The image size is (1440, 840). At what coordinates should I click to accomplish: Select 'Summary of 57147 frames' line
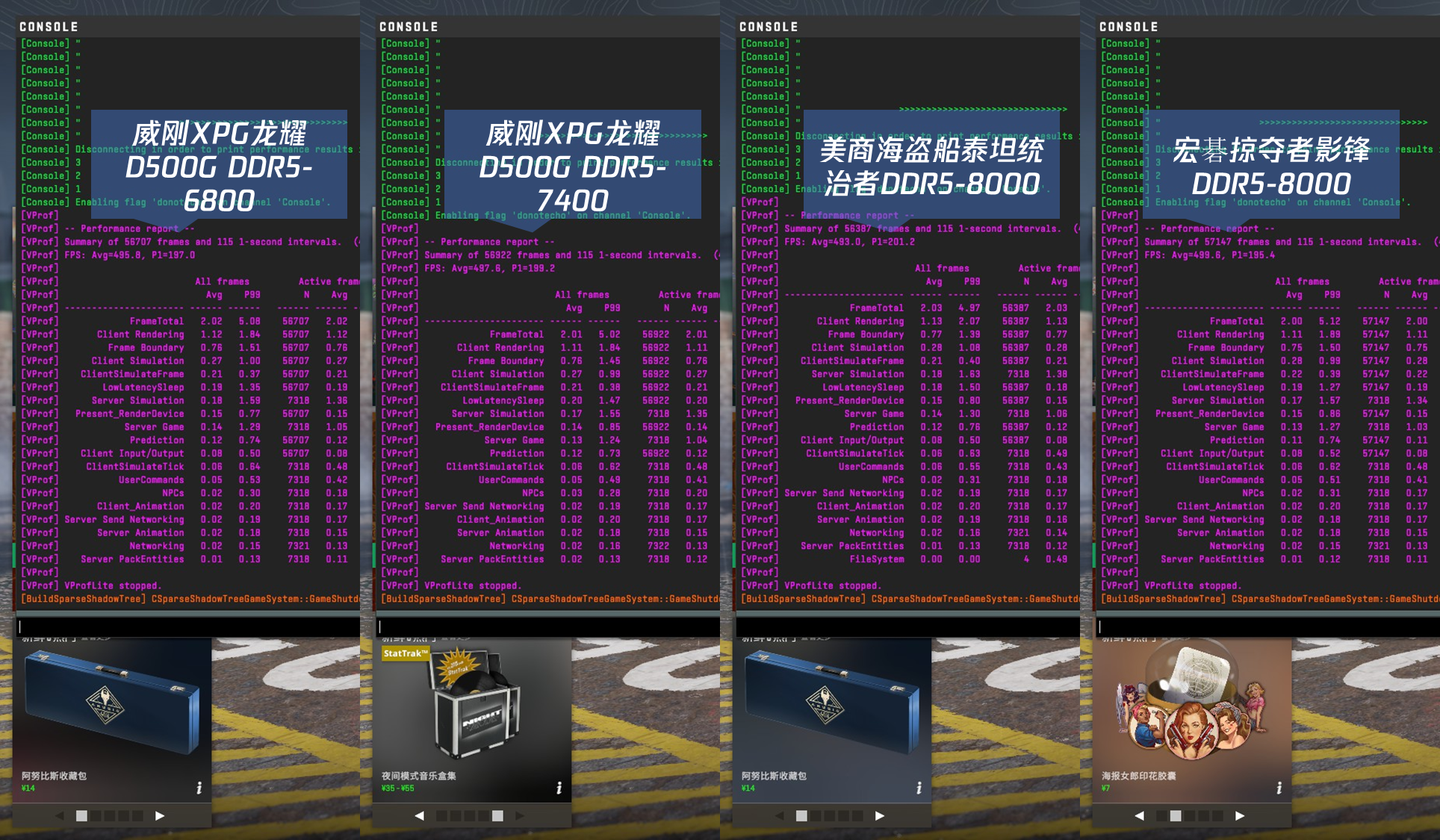[x=1270, y=242]
